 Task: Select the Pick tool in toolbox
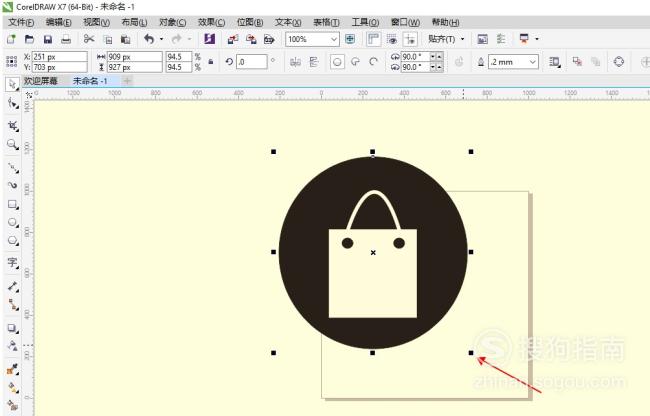tap(12, 85)
